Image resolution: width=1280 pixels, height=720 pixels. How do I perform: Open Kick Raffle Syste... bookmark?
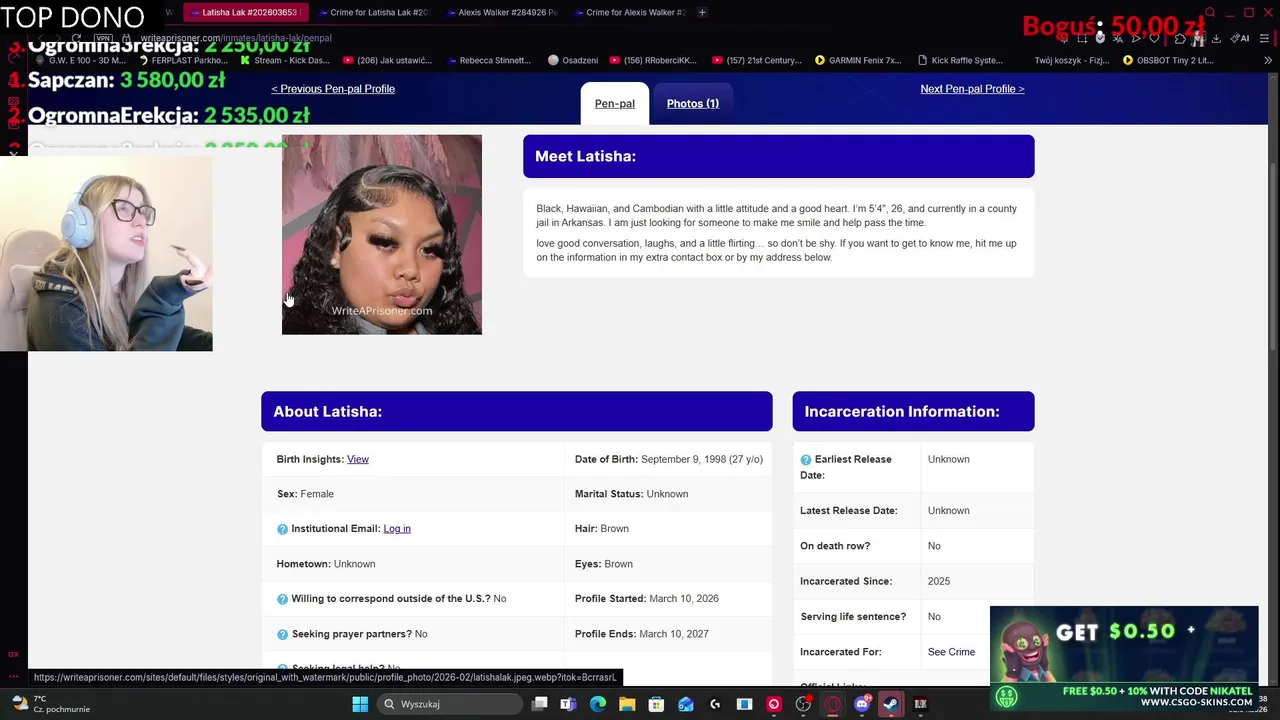pos(960,60)
